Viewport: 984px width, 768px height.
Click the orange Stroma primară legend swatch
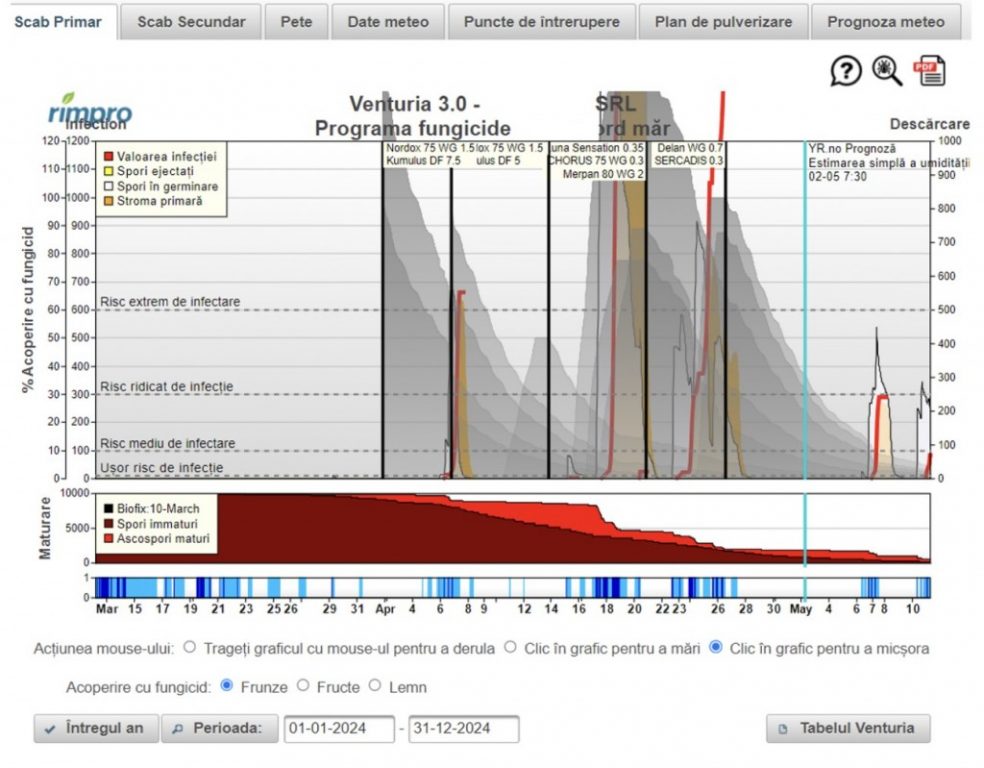coord(109,201)
